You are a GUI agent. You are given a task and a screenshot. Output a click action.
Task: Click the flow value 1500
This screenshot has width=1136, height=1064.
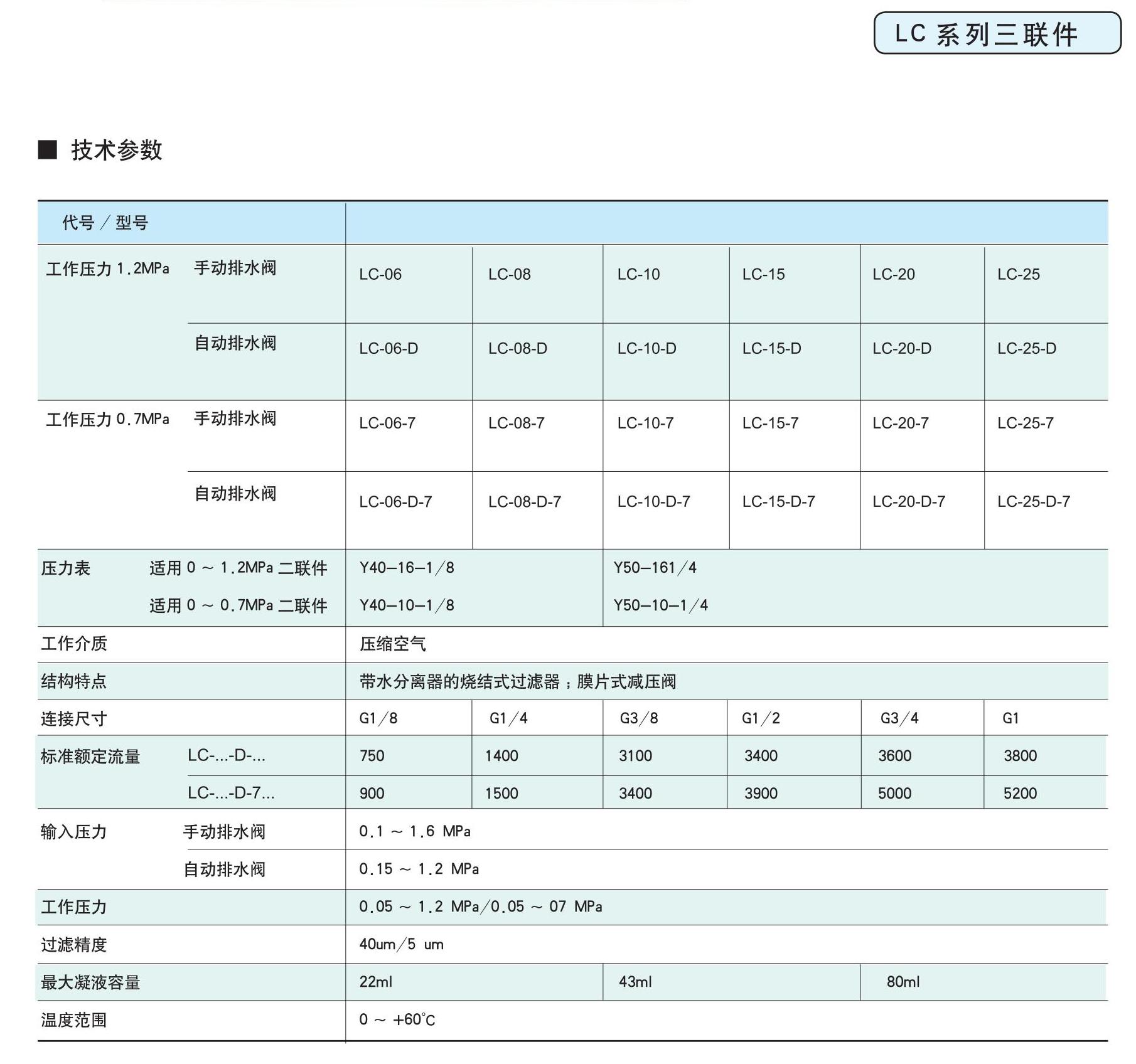pos(501,794)
